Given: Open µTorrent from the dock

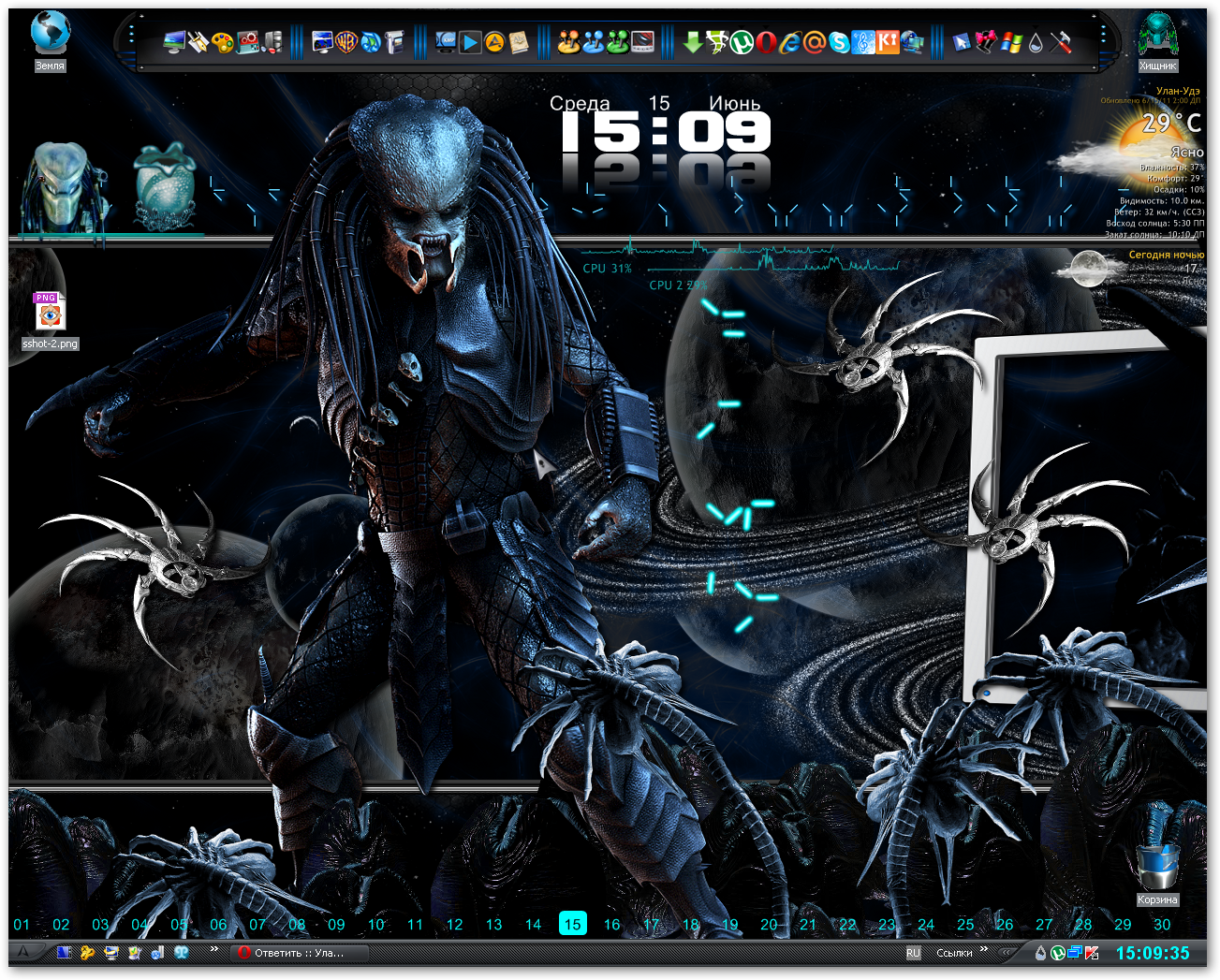Looking at the screenshot, I should click(740, 44).
